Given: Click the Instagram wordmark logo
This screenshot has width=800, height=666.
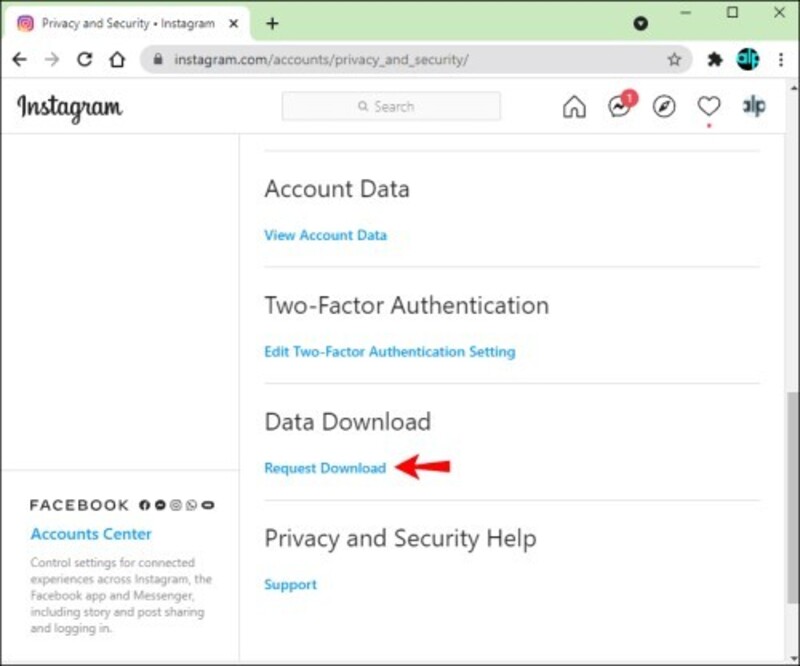Looking at the screenshot, I should coord(70,107).
